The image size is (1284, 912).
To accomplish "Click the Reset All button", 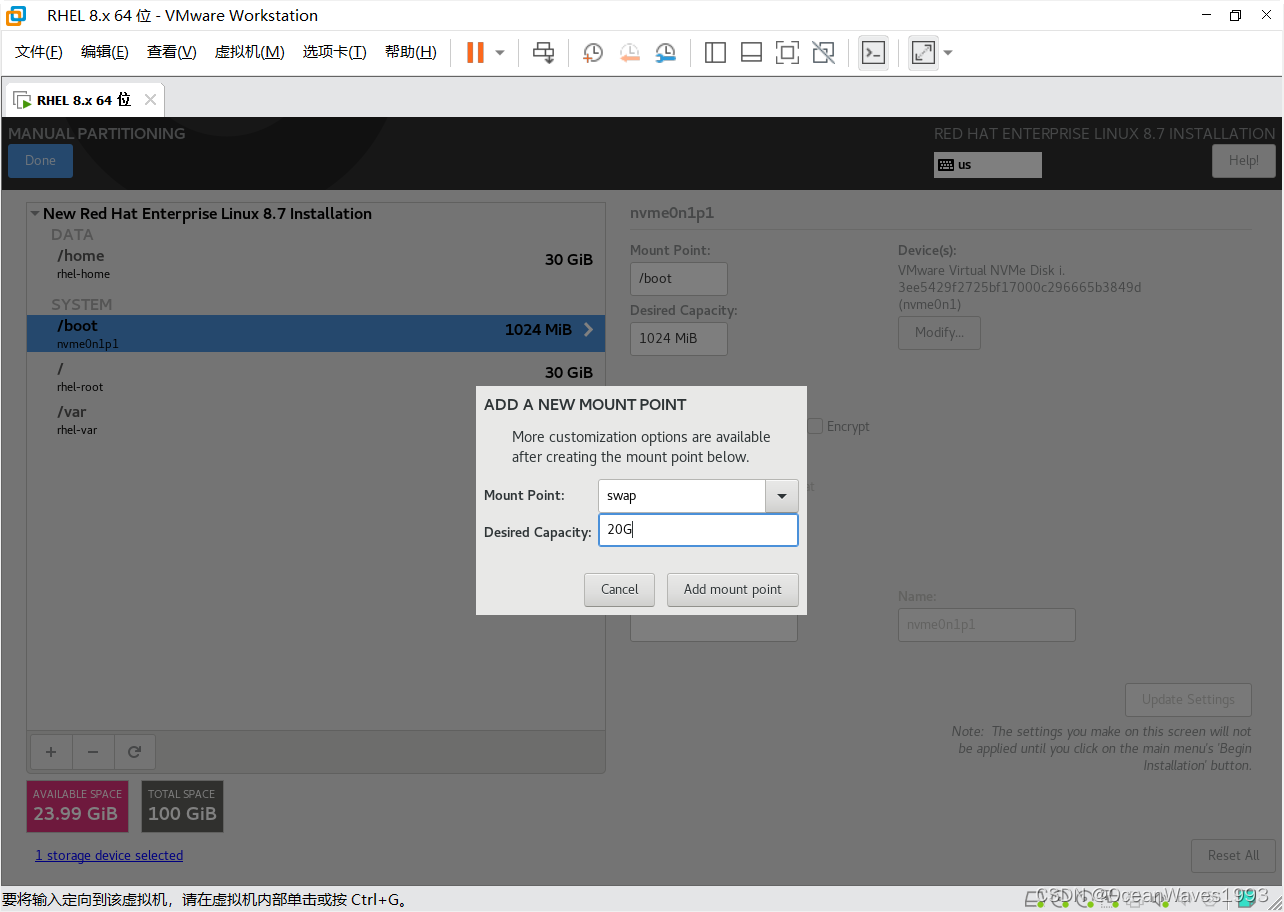I will [1233, 856].
